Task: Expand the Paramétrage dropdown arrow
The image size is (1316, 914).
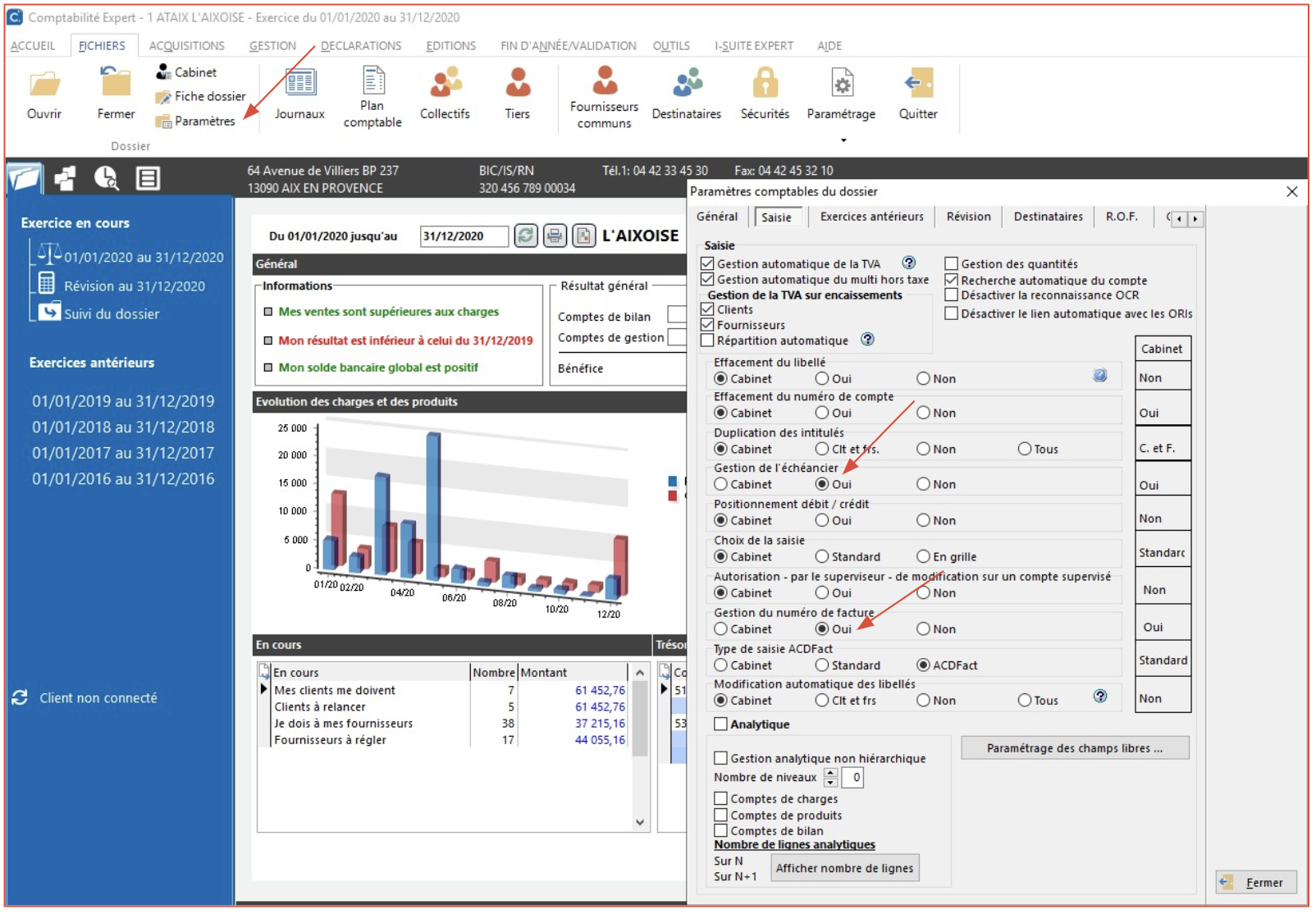Action: tap(843, 140)
